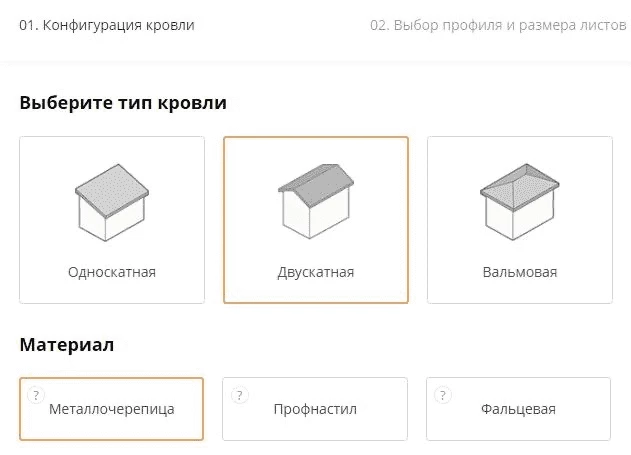This screenshot has width=631, height=455.
Task: Click the number 02 of the second step
Action: pyautogui.click(x=379, y=25)
